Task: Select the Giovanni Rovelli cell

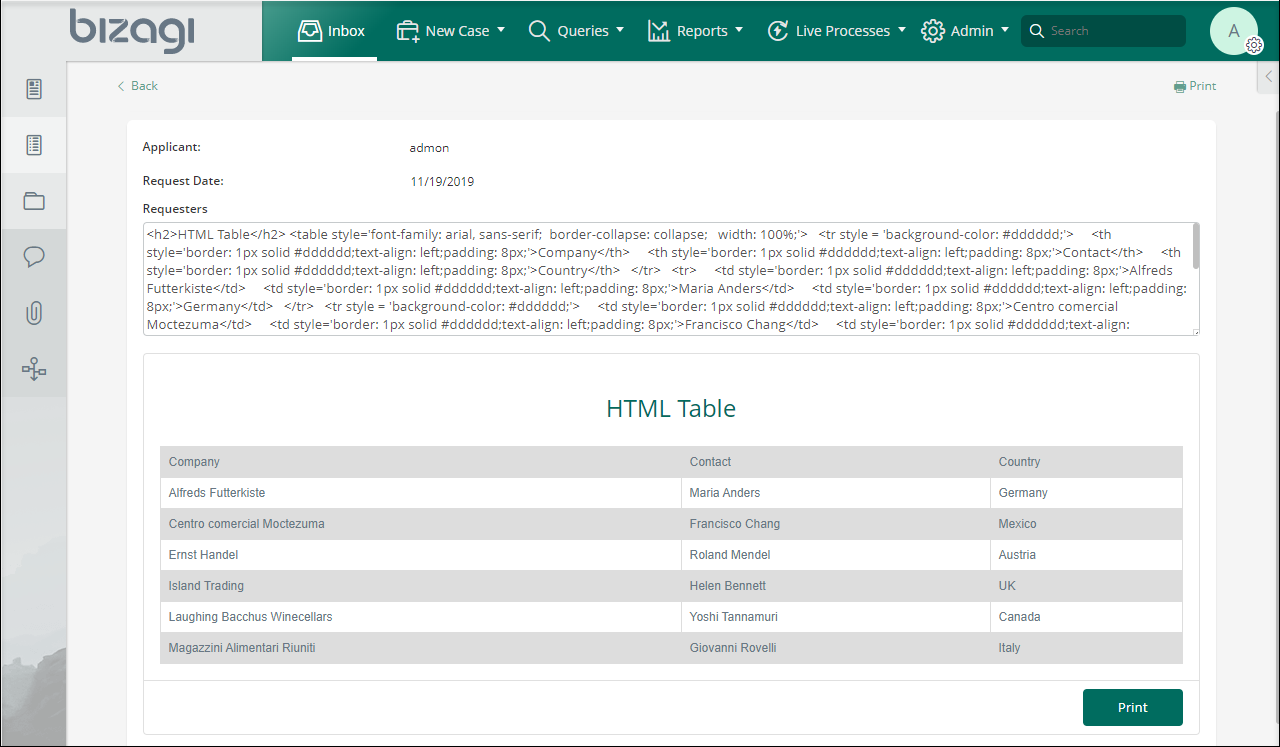Action: coord(836,648)
